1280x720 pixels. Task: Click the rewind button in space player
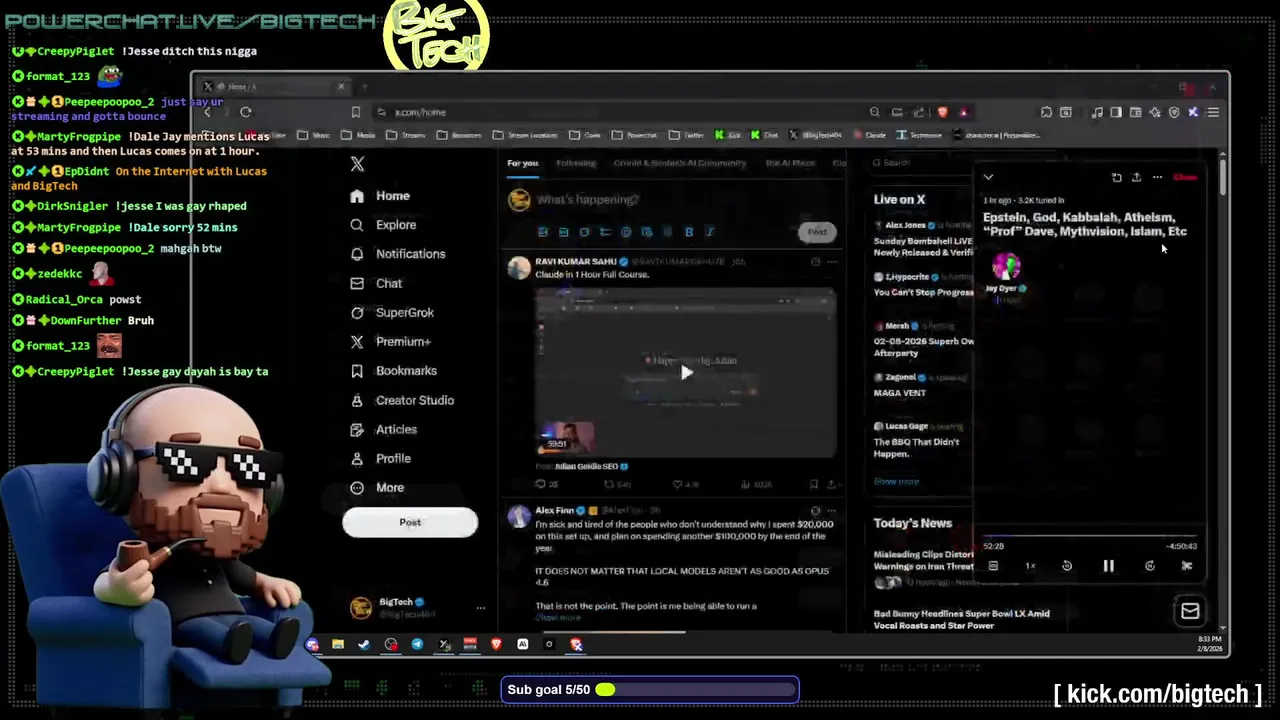tap(1067, 566)
